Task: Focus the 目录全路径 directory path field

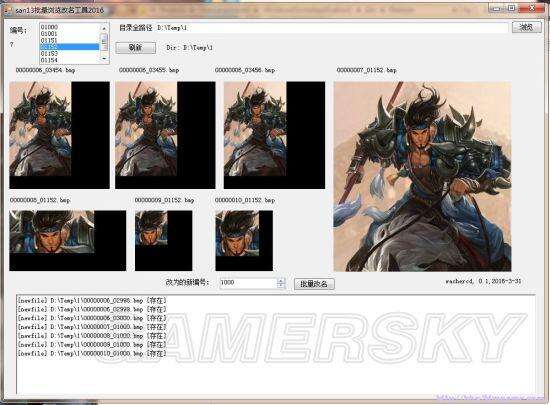Action: pos(331,28)
